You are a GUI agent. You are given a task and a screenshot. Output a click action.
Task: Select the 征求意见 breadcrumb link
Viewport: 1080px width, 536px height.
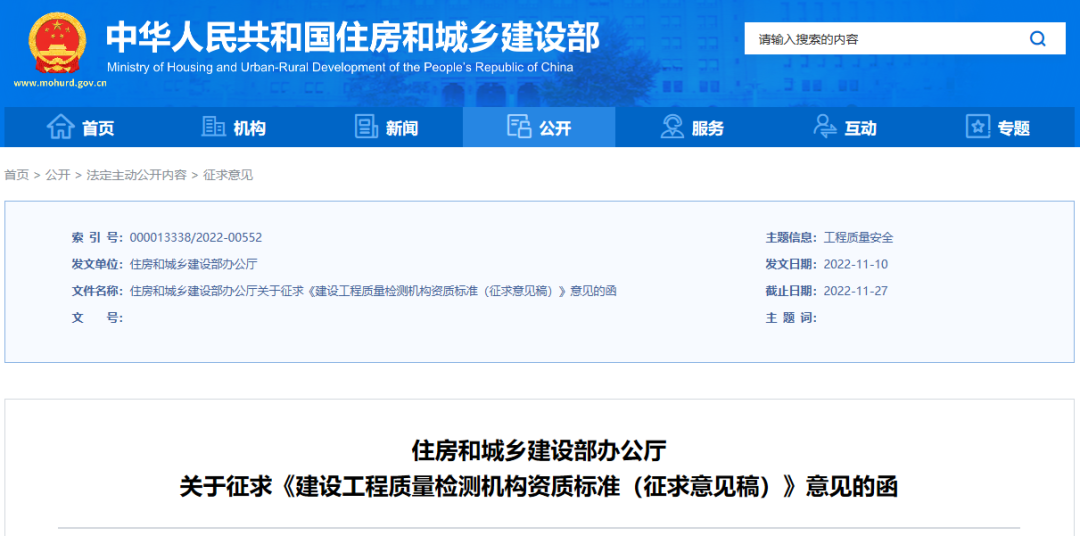228,175
